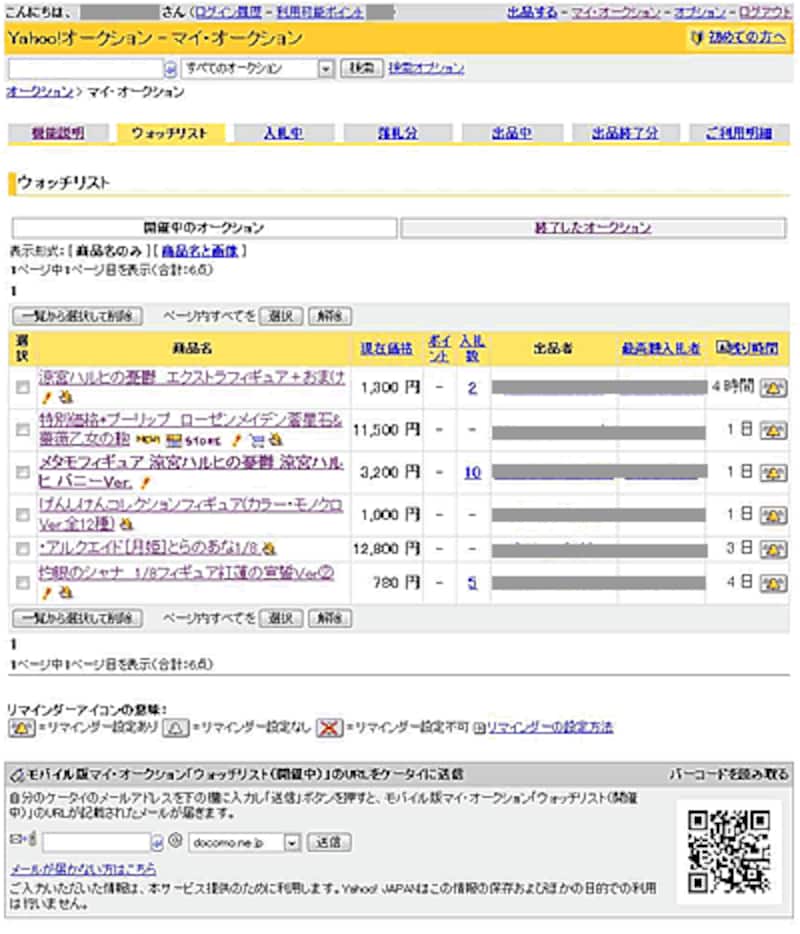The width and height of the screenshot is (800, 934).
Task: Switch to the 出品中 tab
Action: tap(512, 133)
